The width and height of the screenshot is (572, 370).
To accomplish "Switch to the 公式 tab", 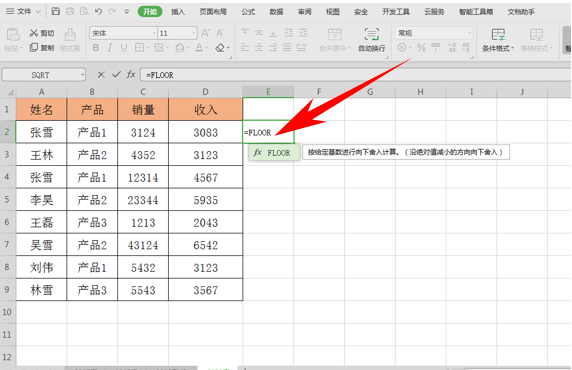I will 248,12.
